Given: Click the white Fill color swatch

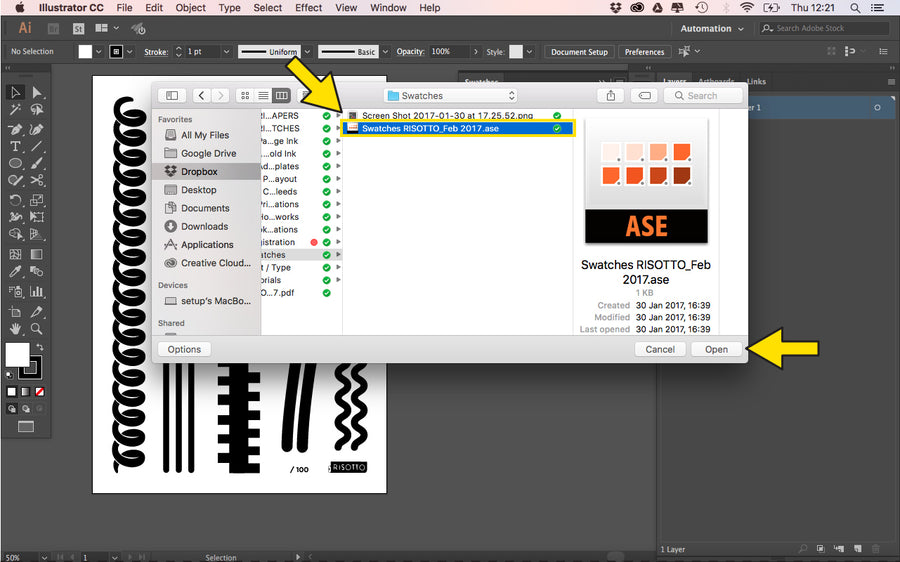Looking at the screenshot, I should point(17,354).
